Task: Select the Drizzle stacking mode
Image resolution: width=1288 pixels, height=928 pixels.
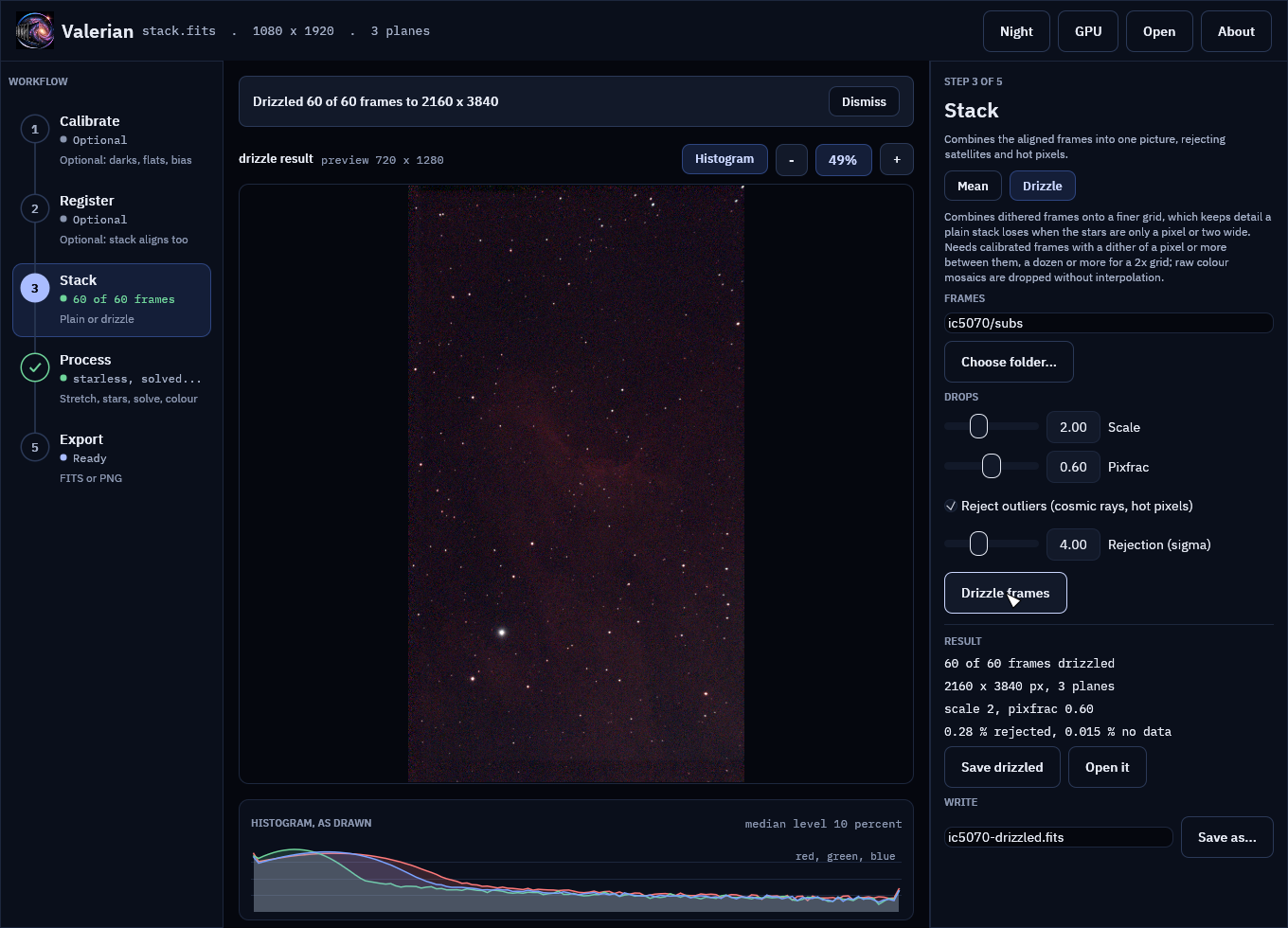Action: (x=1043, y=186)
